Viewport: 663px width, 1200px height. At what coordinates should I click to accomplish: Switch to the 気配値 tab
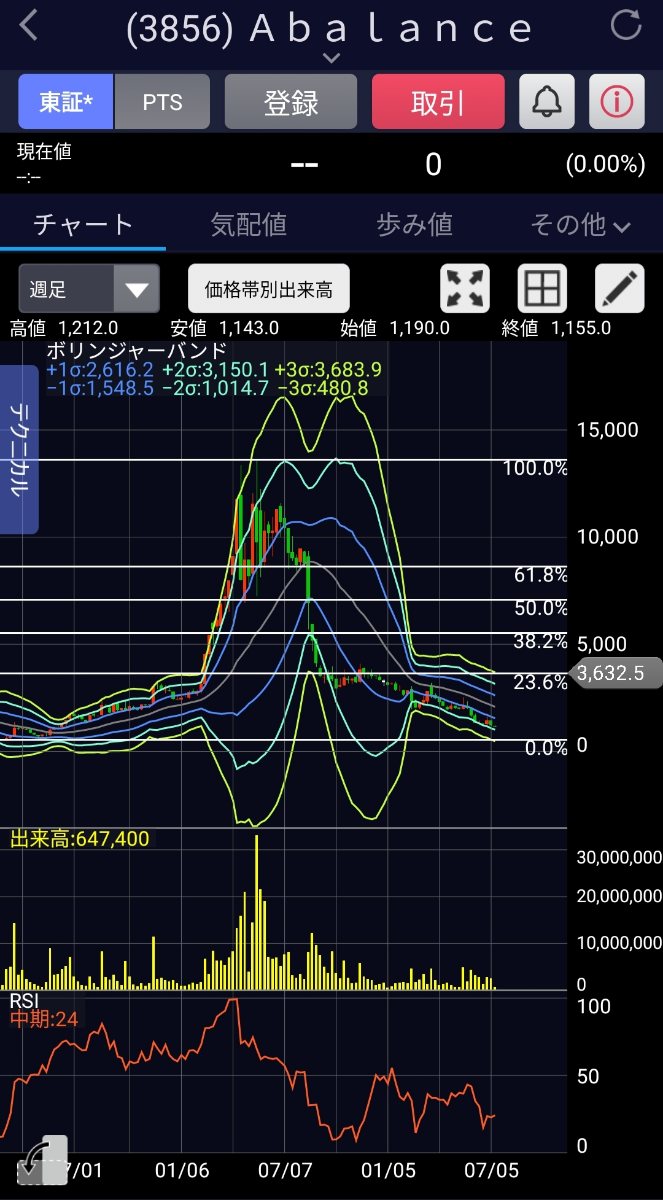coord(249,225)
